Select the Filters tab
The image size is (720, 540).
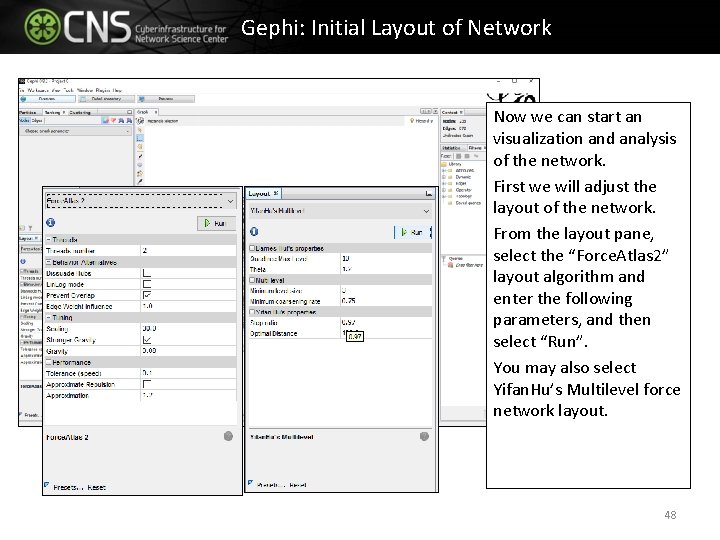(x=475, y=148)
